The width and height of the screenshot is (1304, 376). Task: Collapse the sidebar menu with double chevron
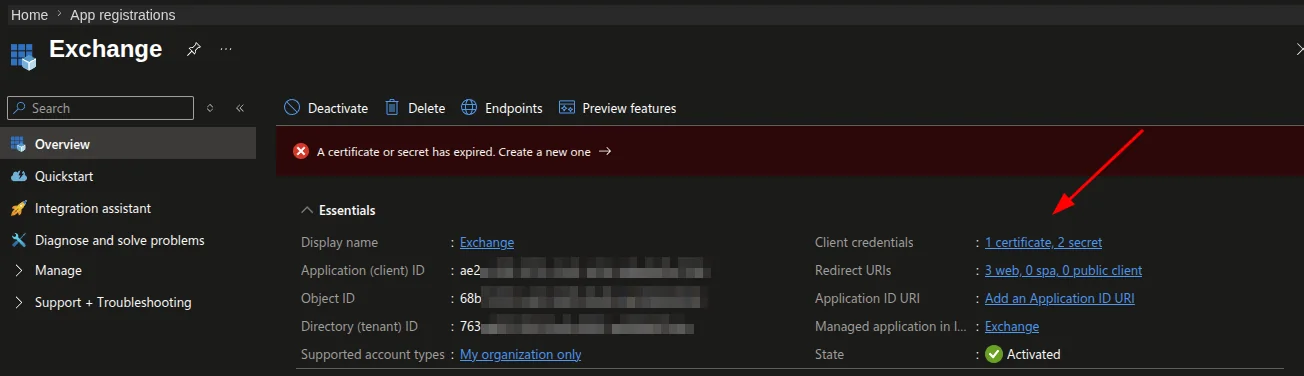[x=240, y=108]
